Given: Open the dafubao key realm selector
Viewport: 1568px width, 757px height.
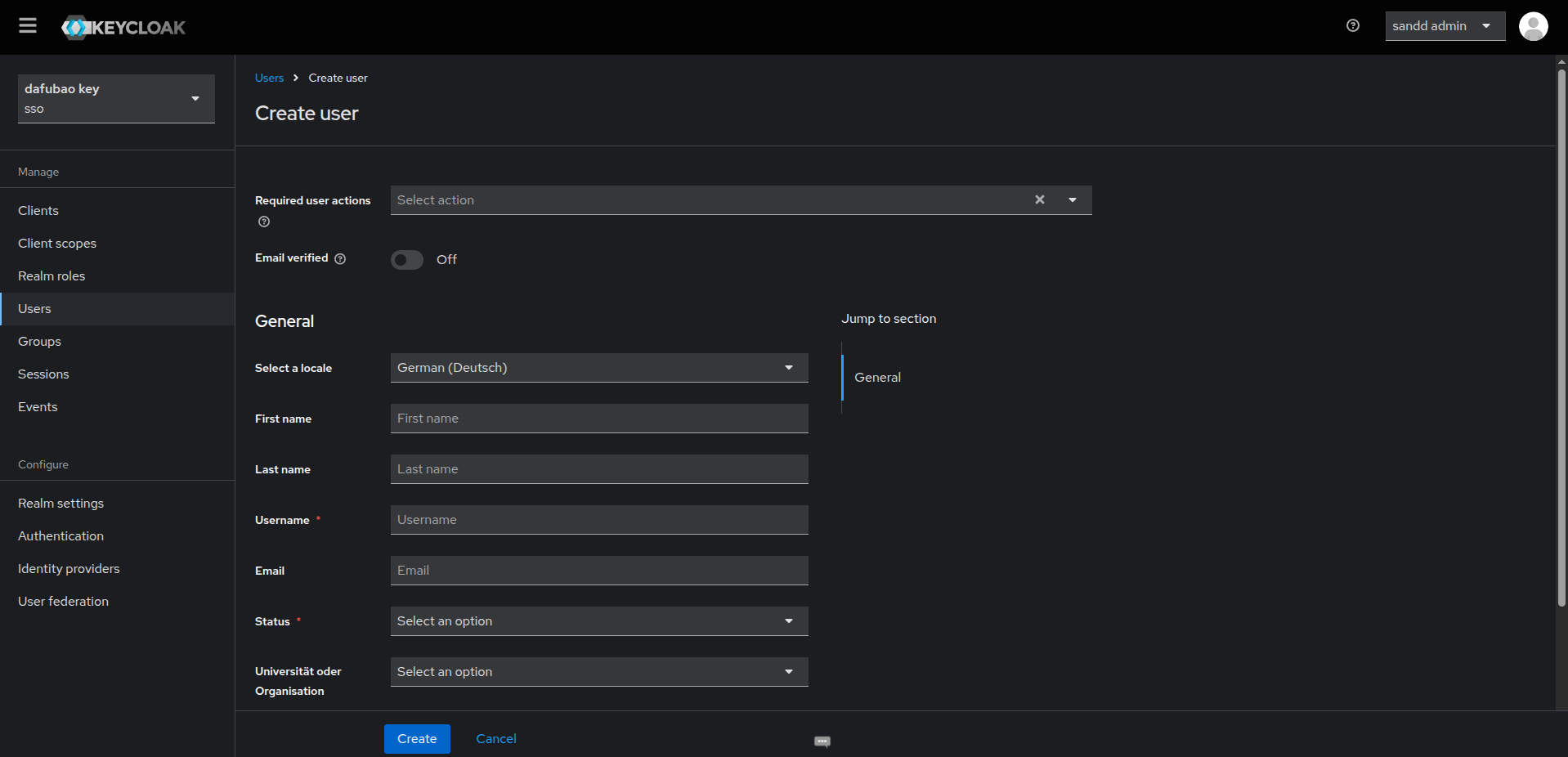Looking at the screenshot, I should [x=116, y=99].
